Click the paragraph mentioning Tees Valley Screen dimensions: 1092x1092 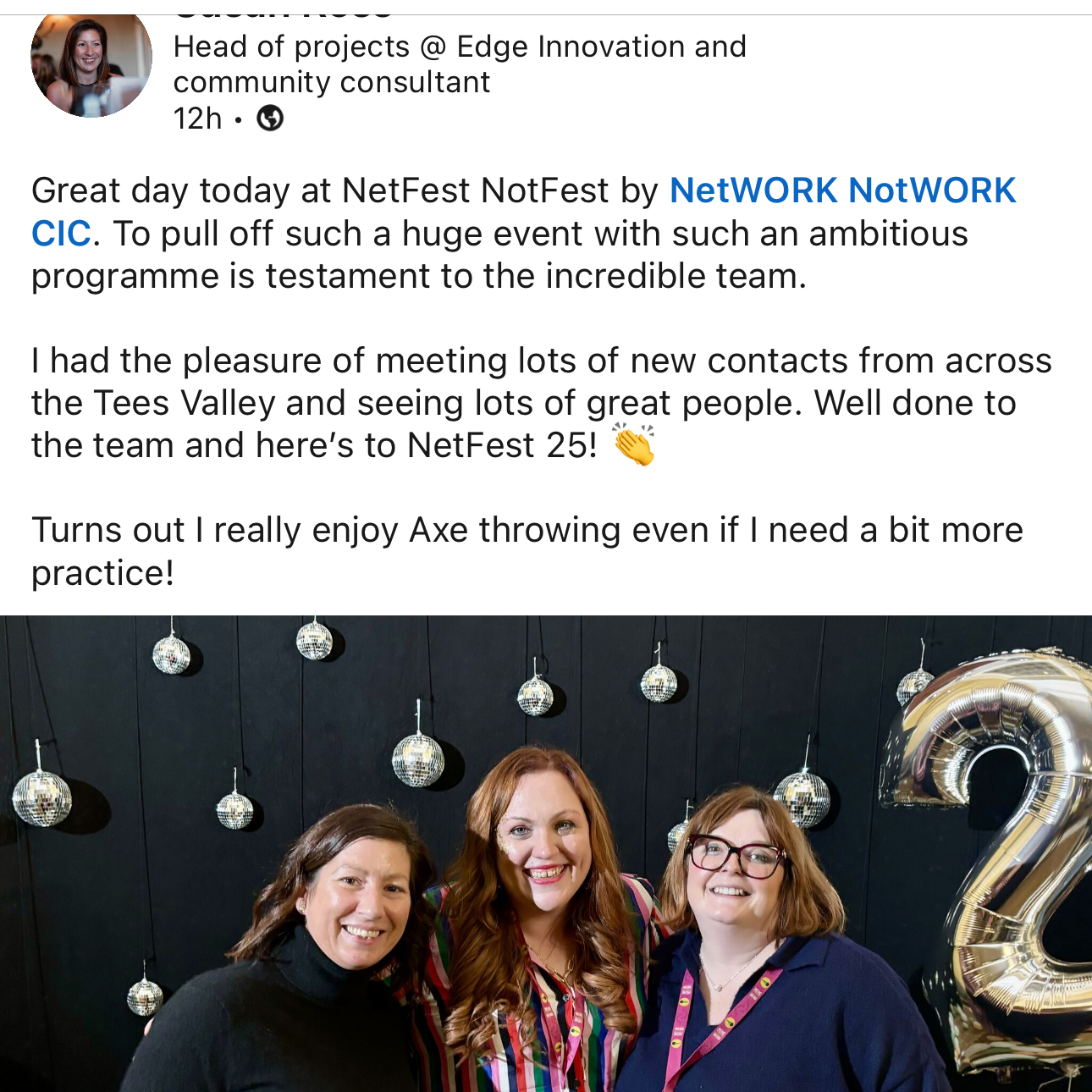(x=542, y=403)
